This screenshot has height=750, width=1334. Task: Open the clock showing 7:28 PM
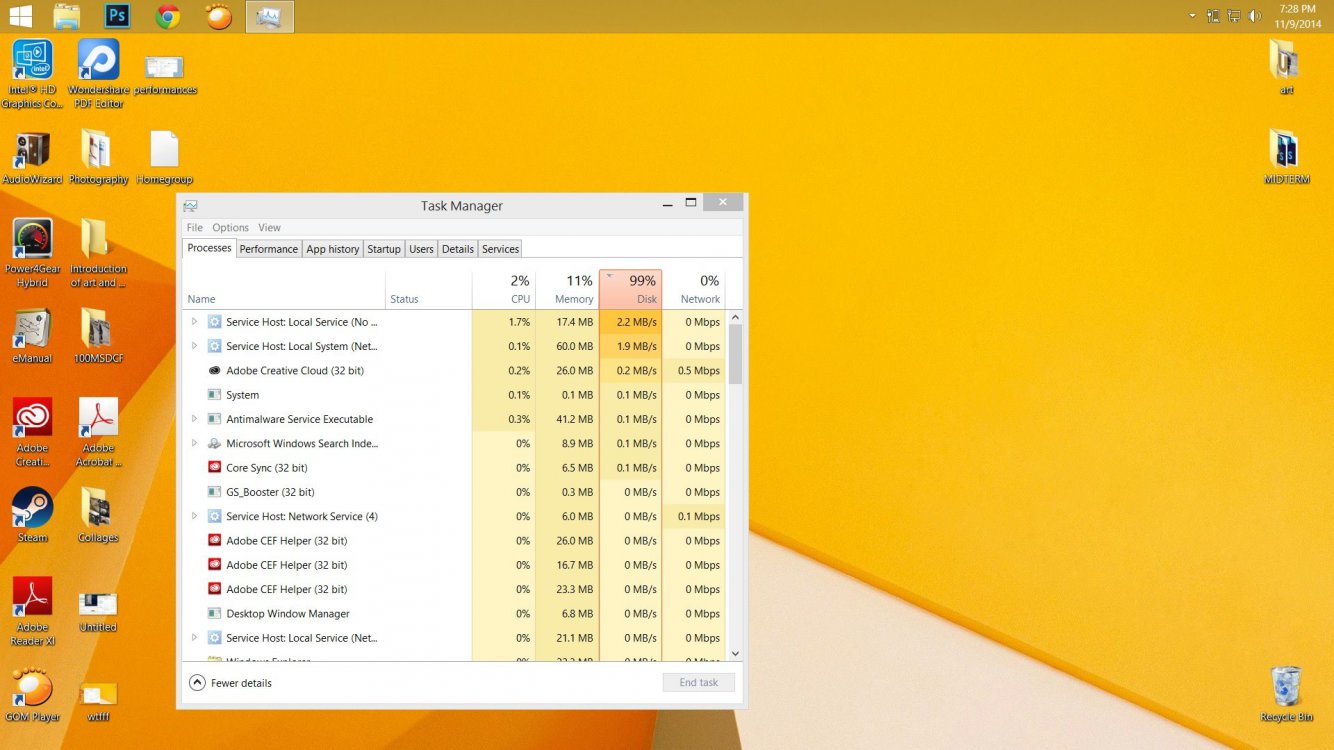1297,16
